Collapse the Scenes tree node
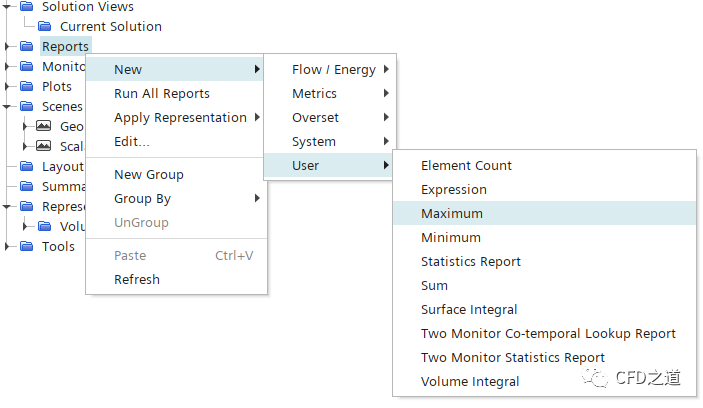The image size is (703, 408). click(x=8, y=107)
